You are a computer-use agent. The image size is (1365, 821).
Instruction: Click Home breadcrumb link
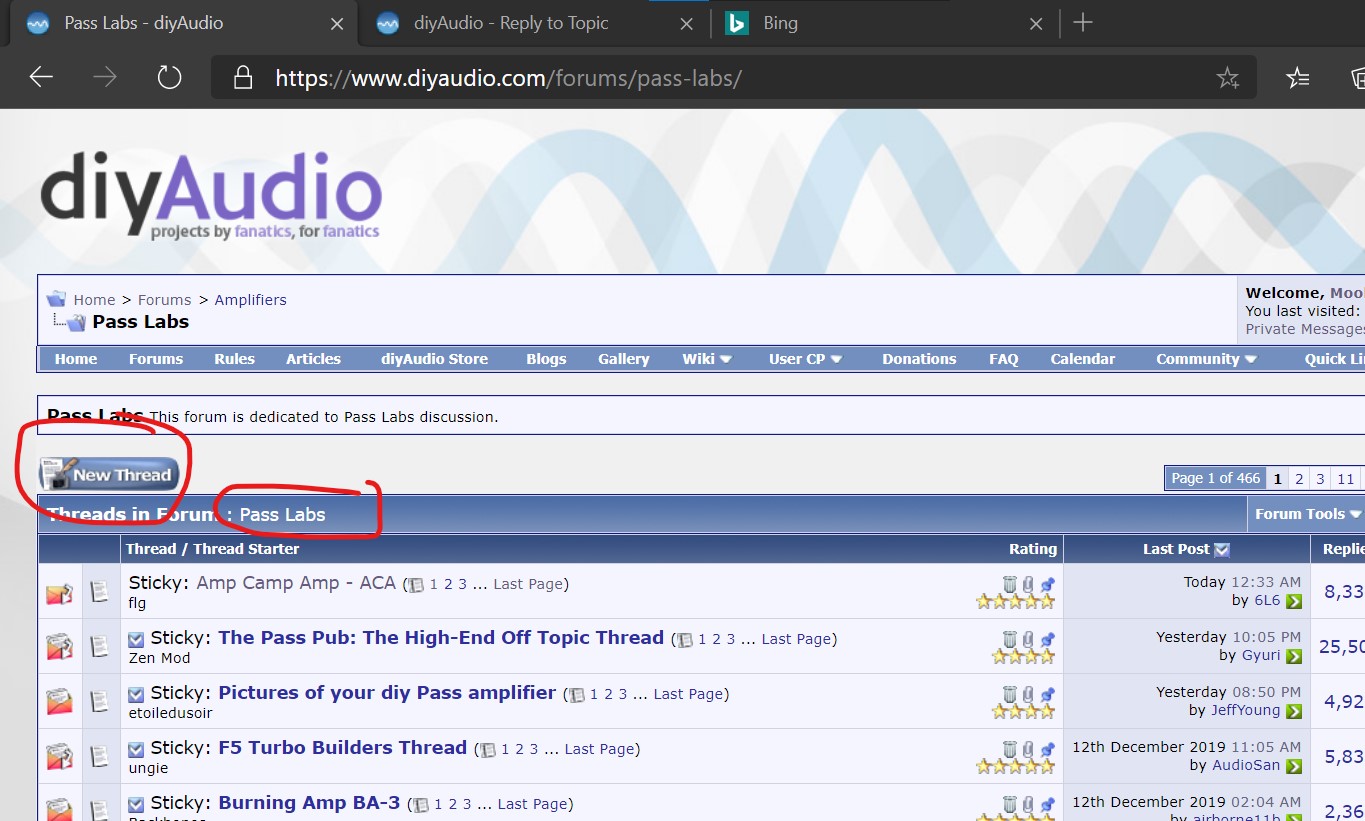[94, 300]
